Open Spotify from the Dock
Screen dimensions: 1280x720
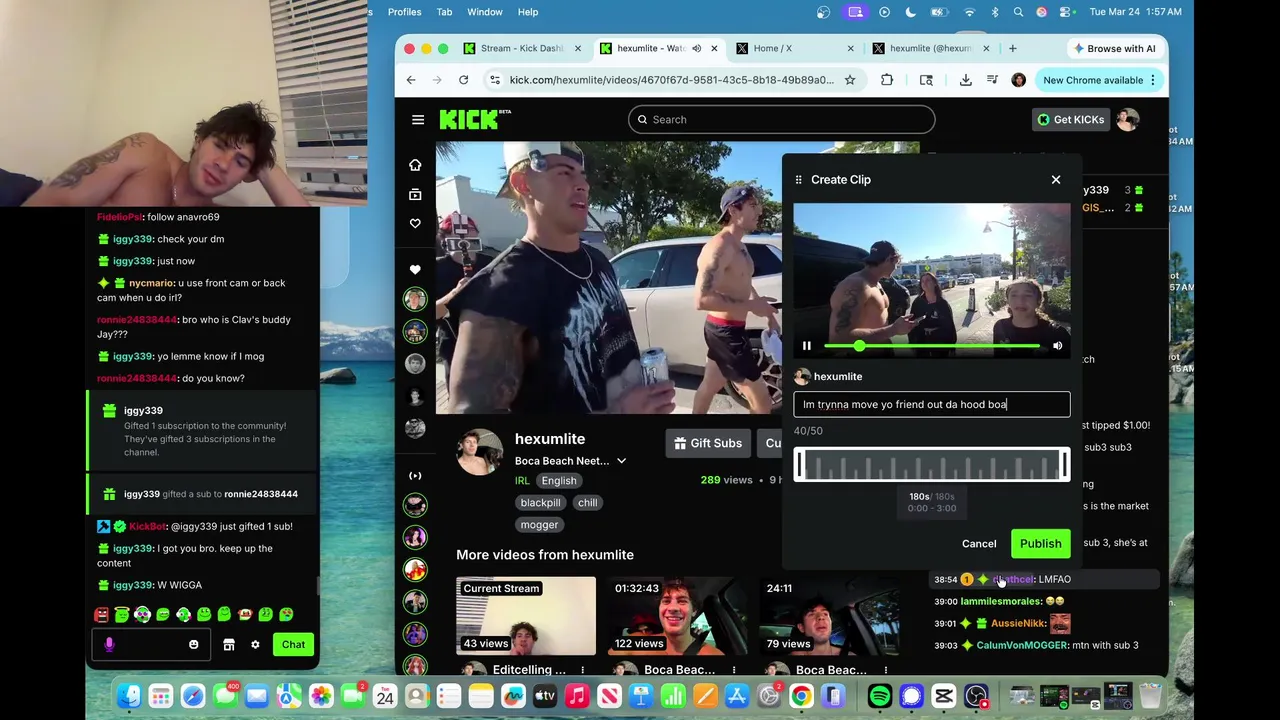pos(880,695)
